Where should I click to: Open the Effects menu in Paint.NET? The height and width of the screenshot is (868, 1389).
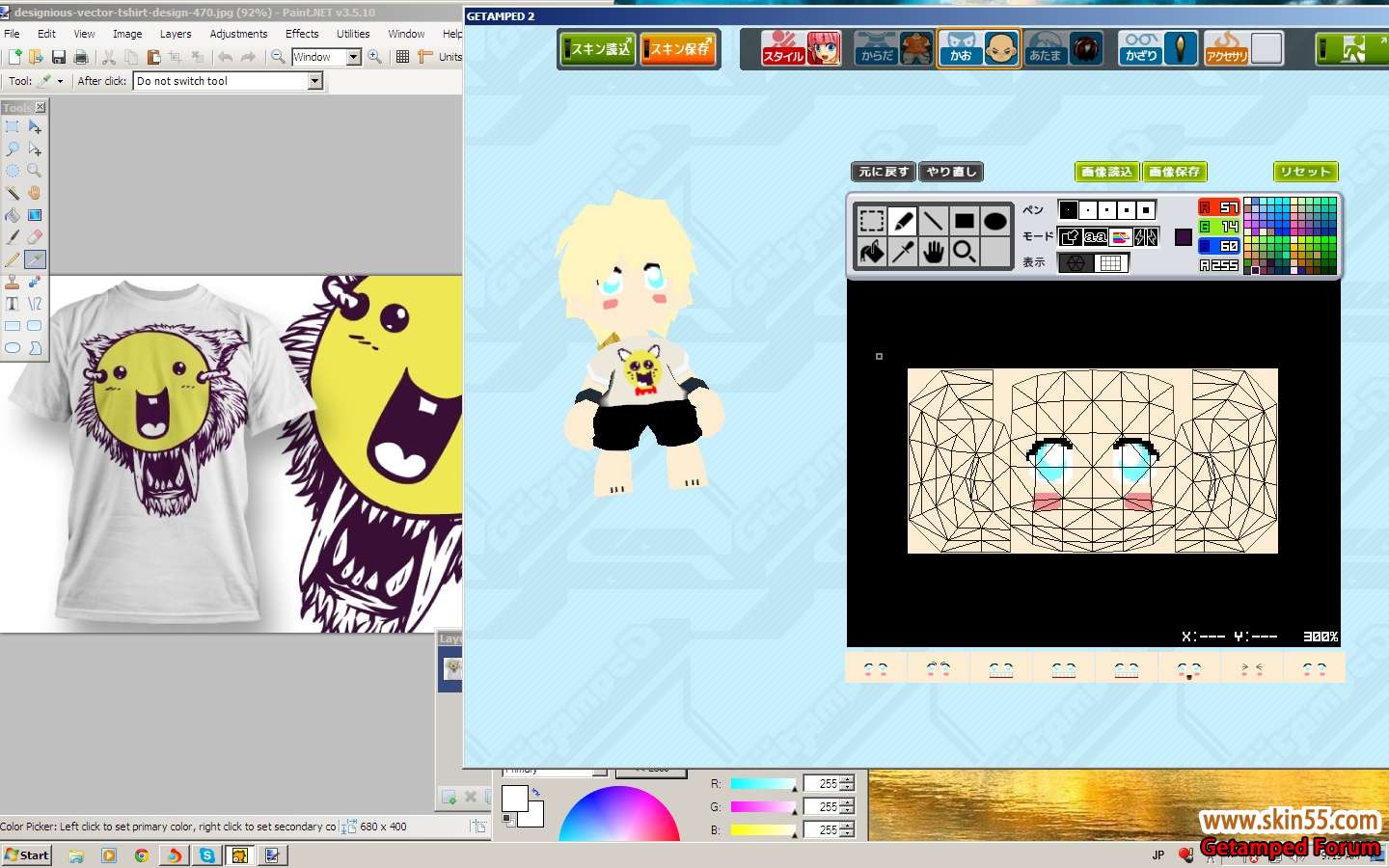point(302,34)
